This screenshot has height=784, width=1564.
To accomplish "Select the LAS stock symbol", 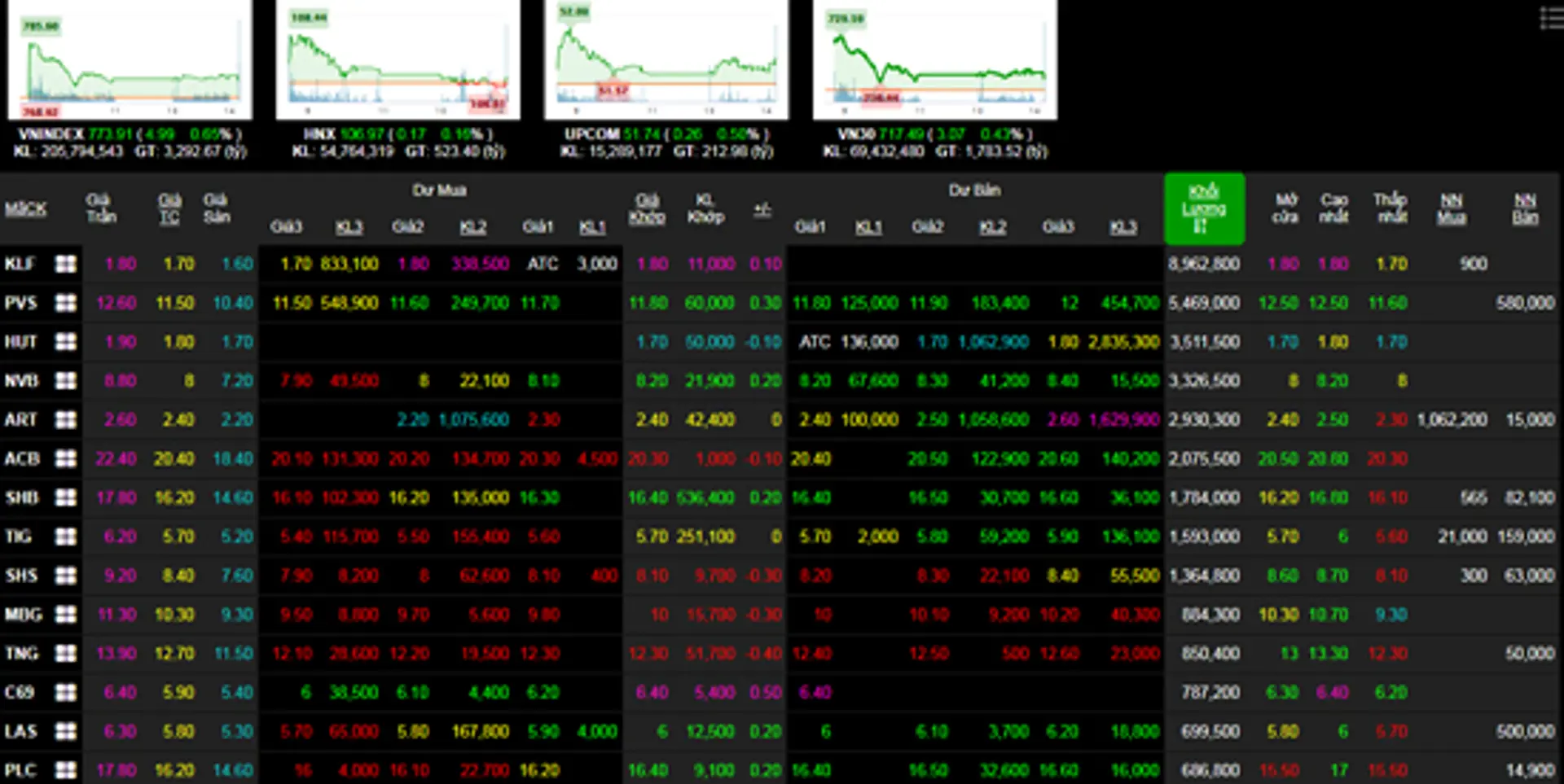I will pos(21,731).
